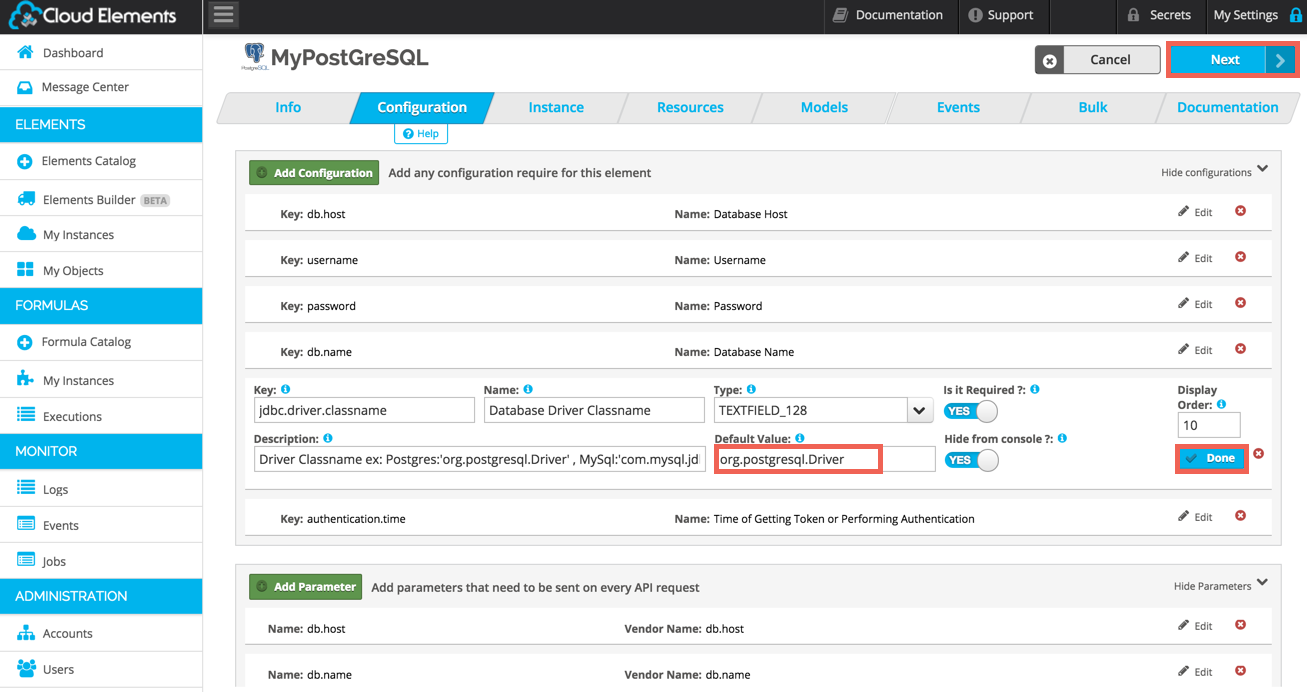Click the arrow beside Next button

tap(1280, 60)
